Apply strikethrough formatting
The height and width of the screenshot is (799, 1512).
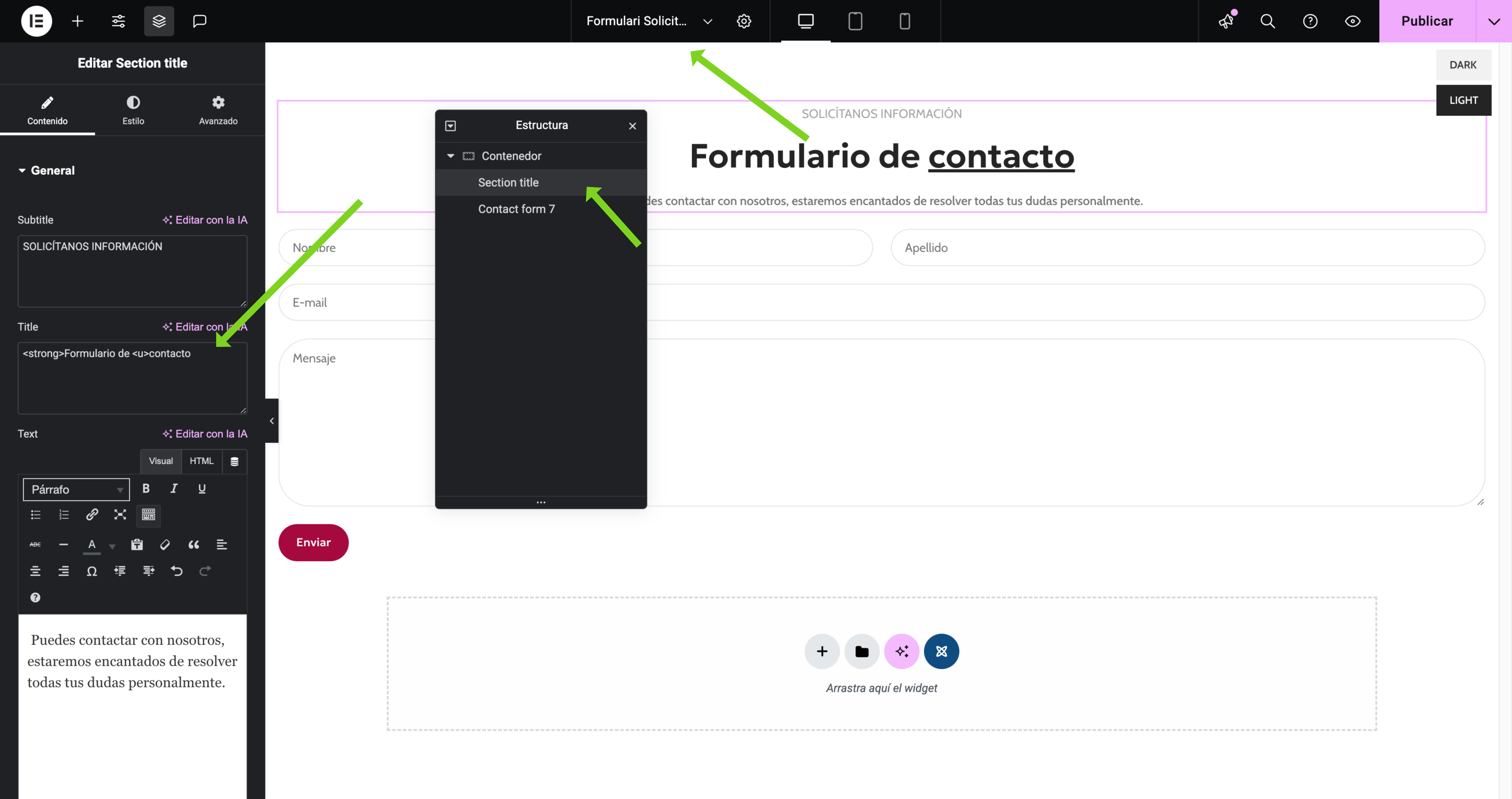35,545
